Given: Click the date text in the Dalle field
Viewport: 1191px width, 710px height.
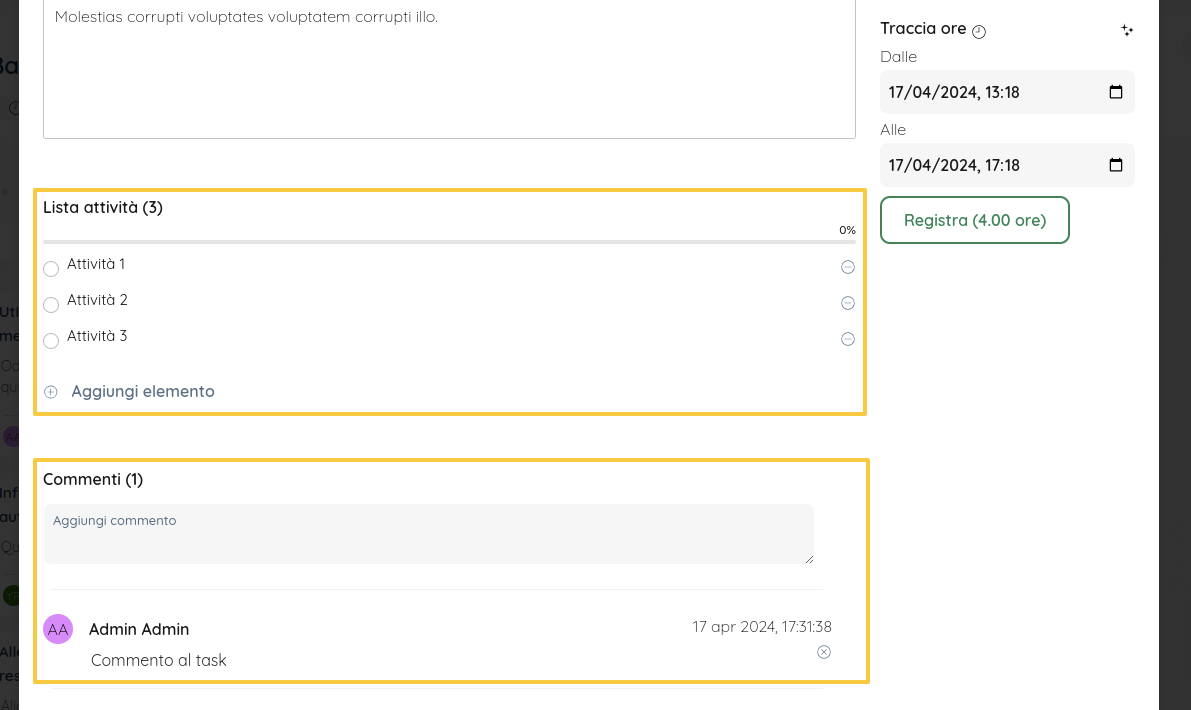Looking at the screenshot, I should [953, 92].
